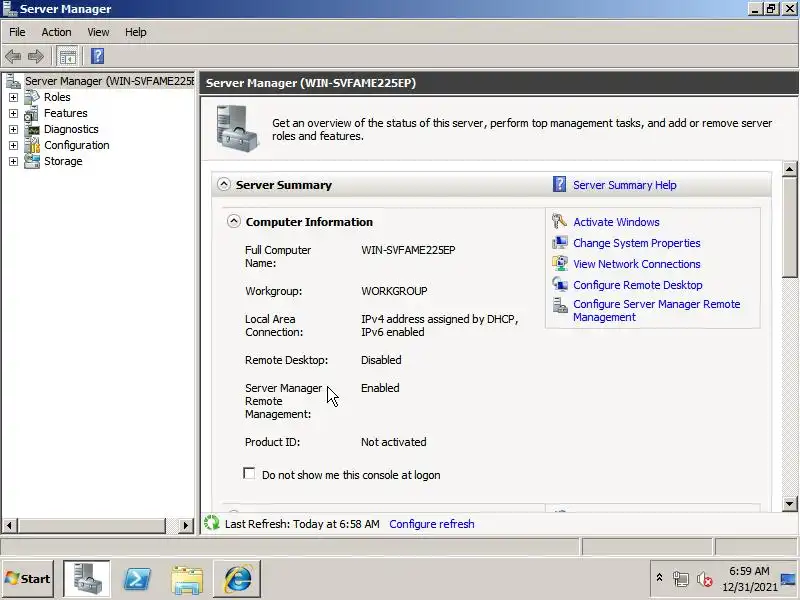Open the File menu
Image resolution: width=800 pixels, height=600 pixels.
tap(17, 32)
